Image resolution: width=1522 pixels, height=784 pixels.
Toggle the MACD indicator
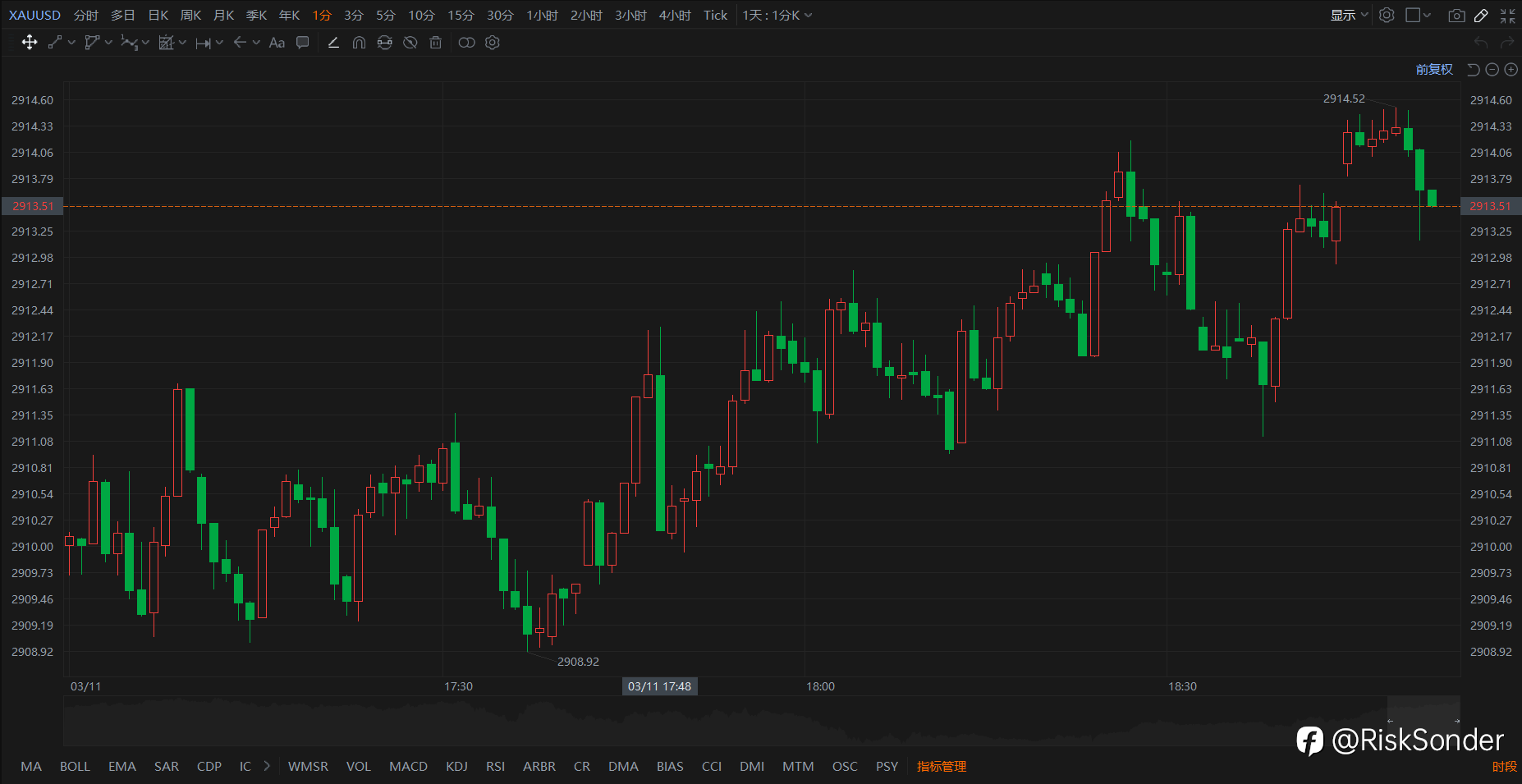point(408,766)
